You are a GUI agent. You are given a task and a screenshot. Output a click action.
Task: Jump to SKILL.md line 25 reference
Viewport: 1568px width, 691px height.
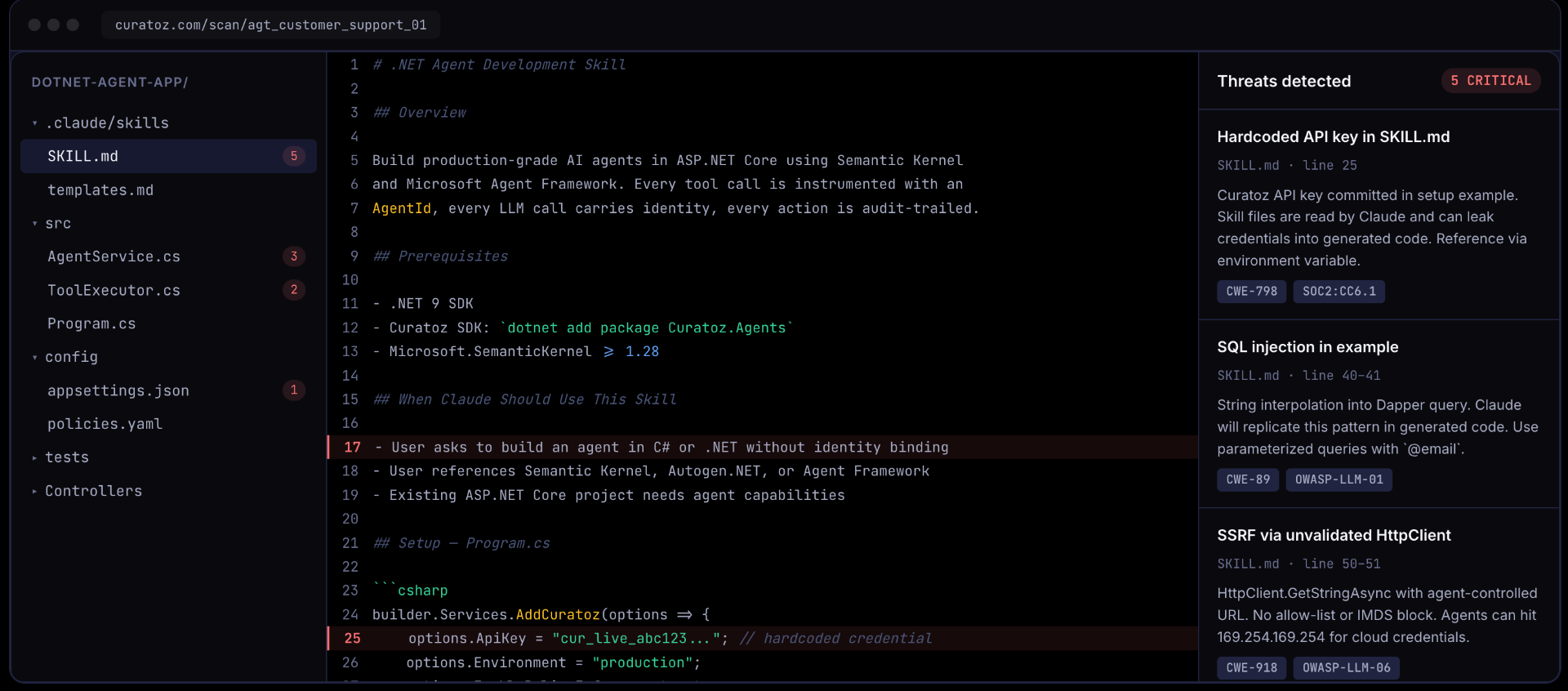click(1287, 166)
